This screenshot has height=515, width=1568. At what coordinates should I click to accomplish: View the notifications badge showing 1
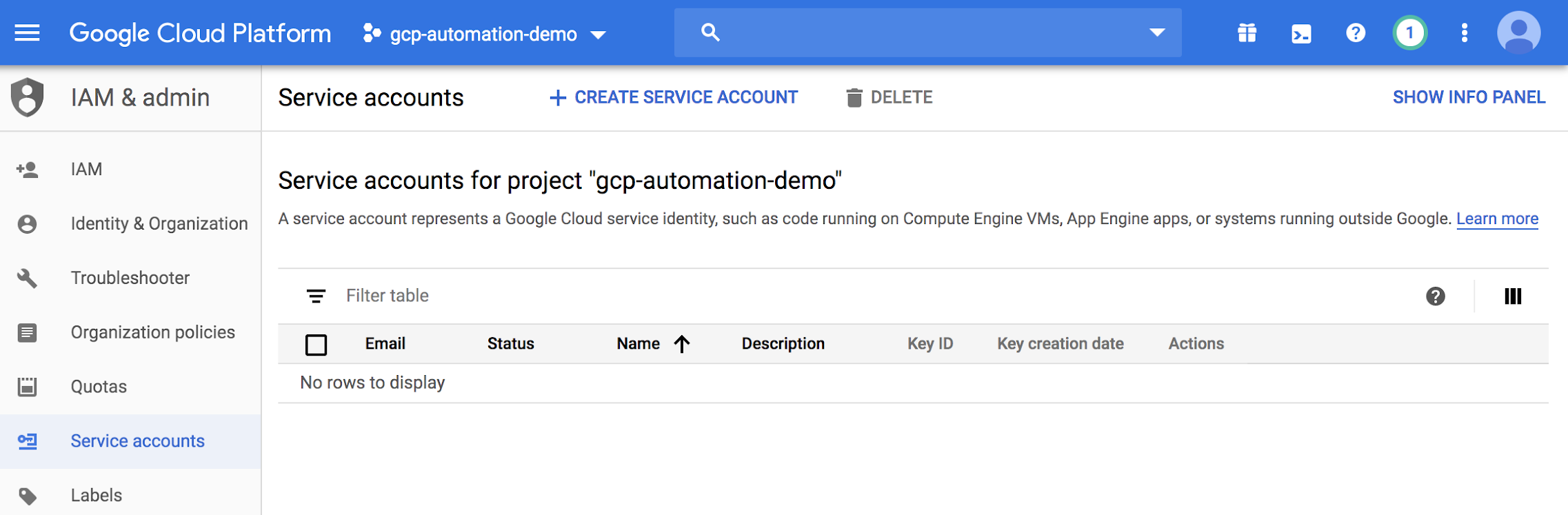point(1409,32)
